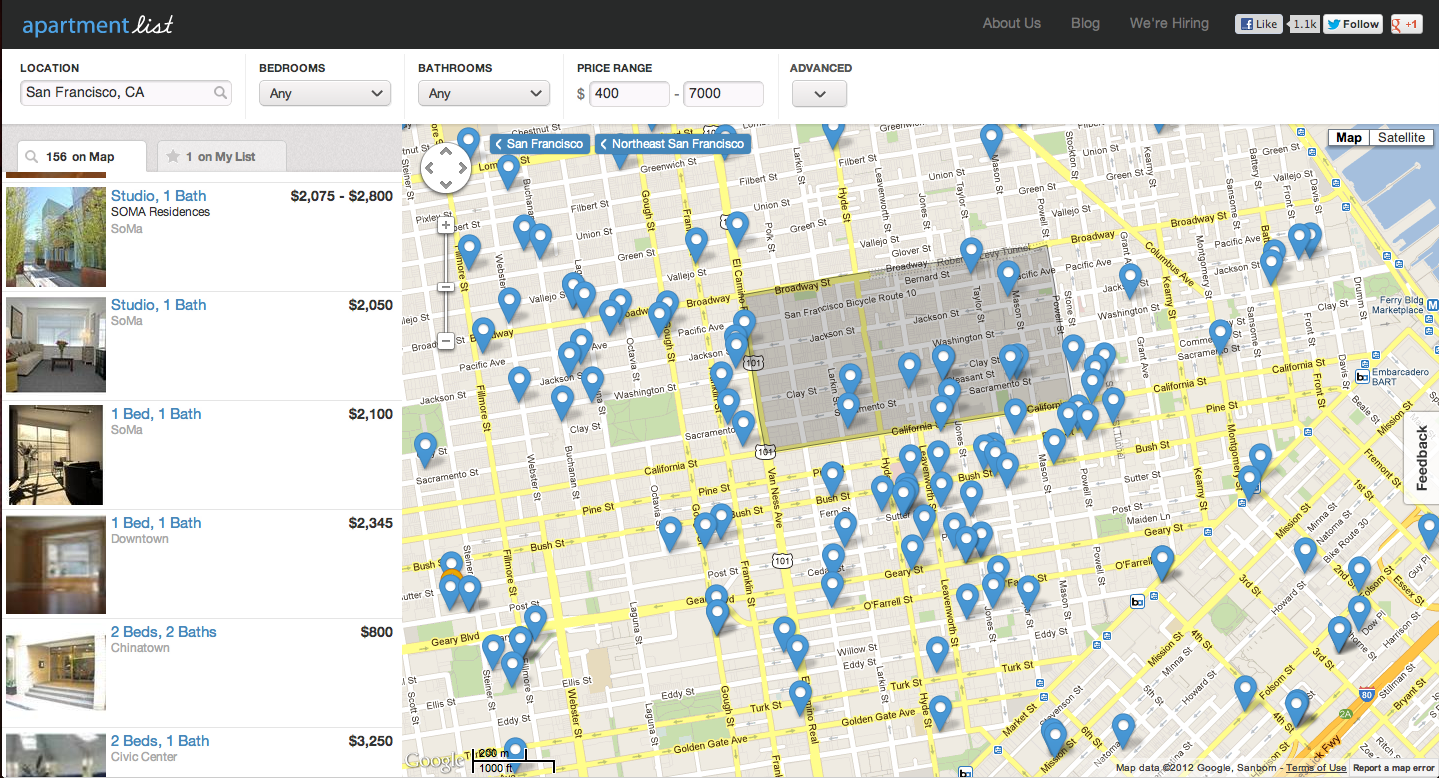1439x778 pixels.
Task: Click the Location input field
Action: (126, 93)
